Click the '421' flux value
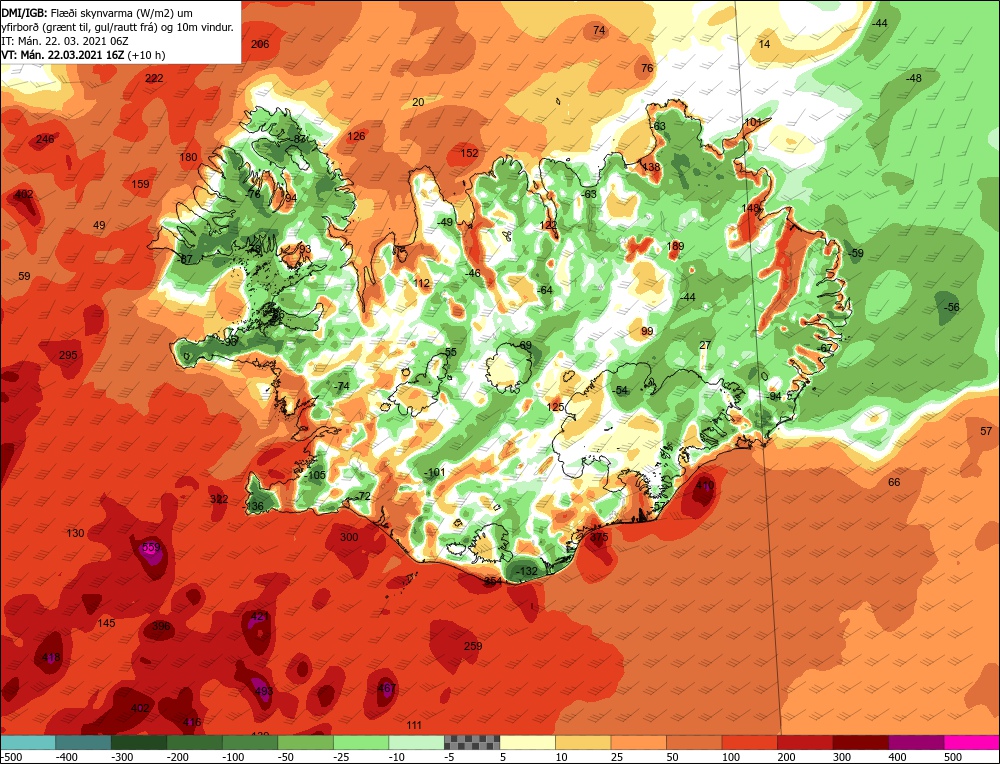 [260, 616]
